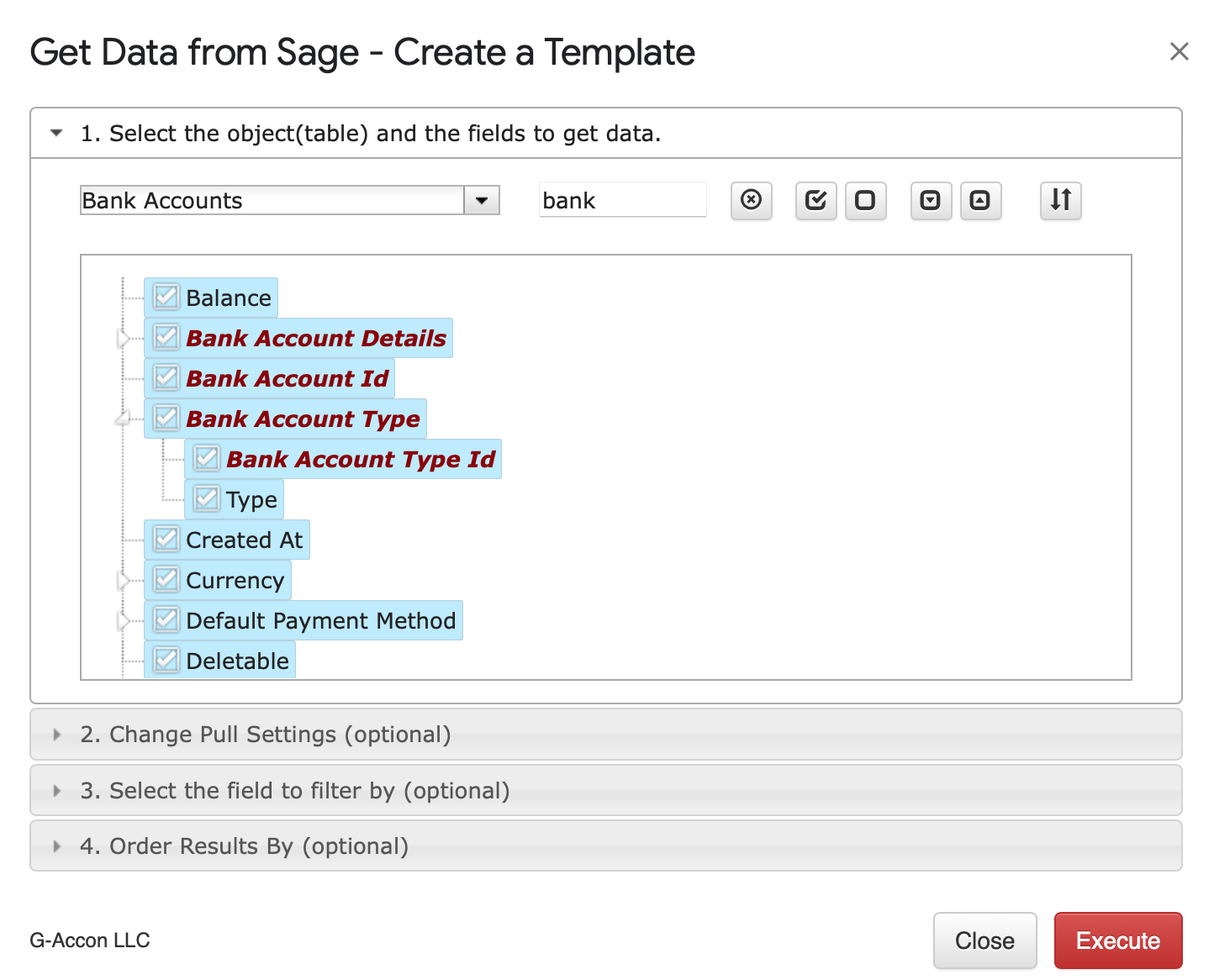Clear the search filter with the X icon
The height and width of the screenshot is (980, 1214).
click(x=751, y=201)
